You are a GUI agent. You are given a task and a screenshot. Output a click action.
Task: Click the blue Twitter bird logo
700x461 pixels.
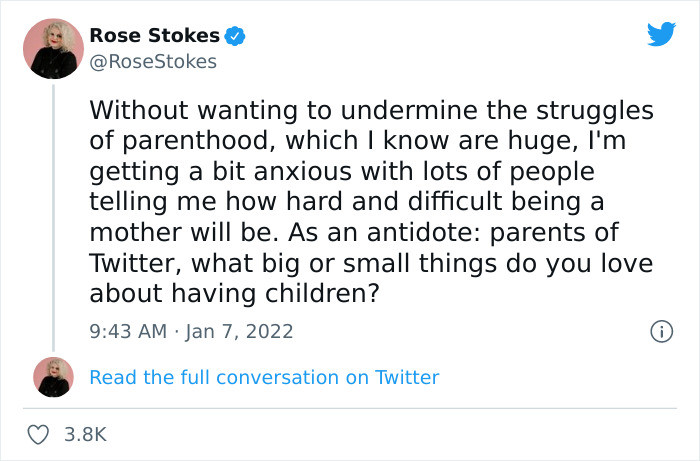pyautogui.click(x=661, y=35)
